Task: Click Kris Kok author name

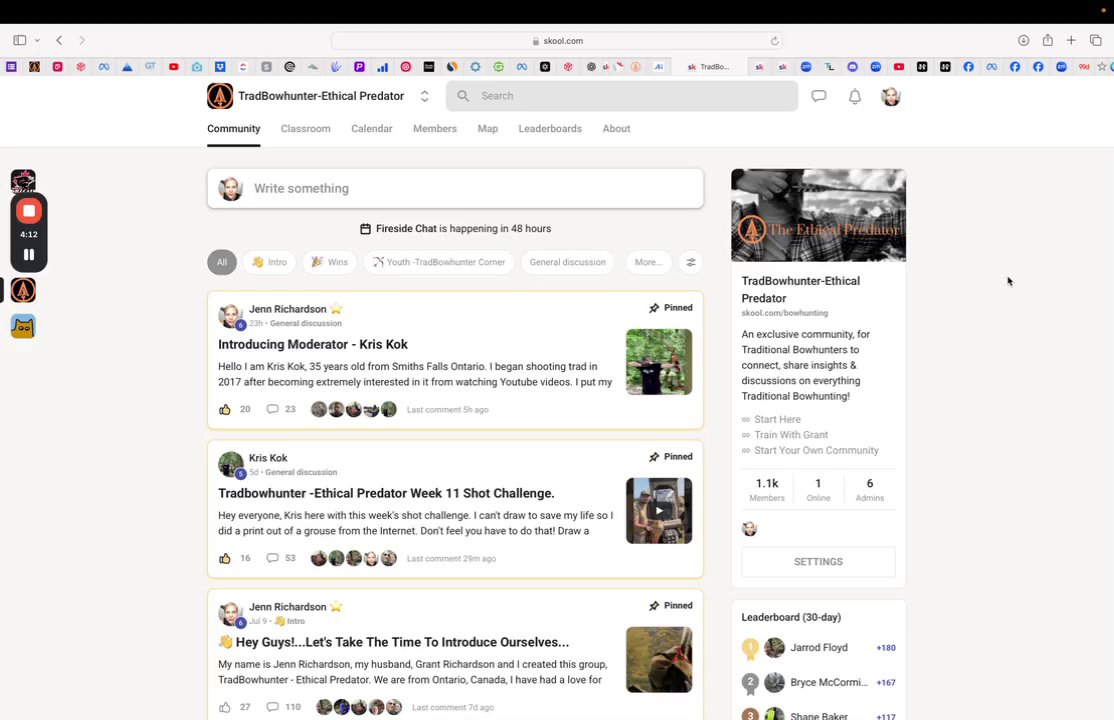Action: (268, 458)
